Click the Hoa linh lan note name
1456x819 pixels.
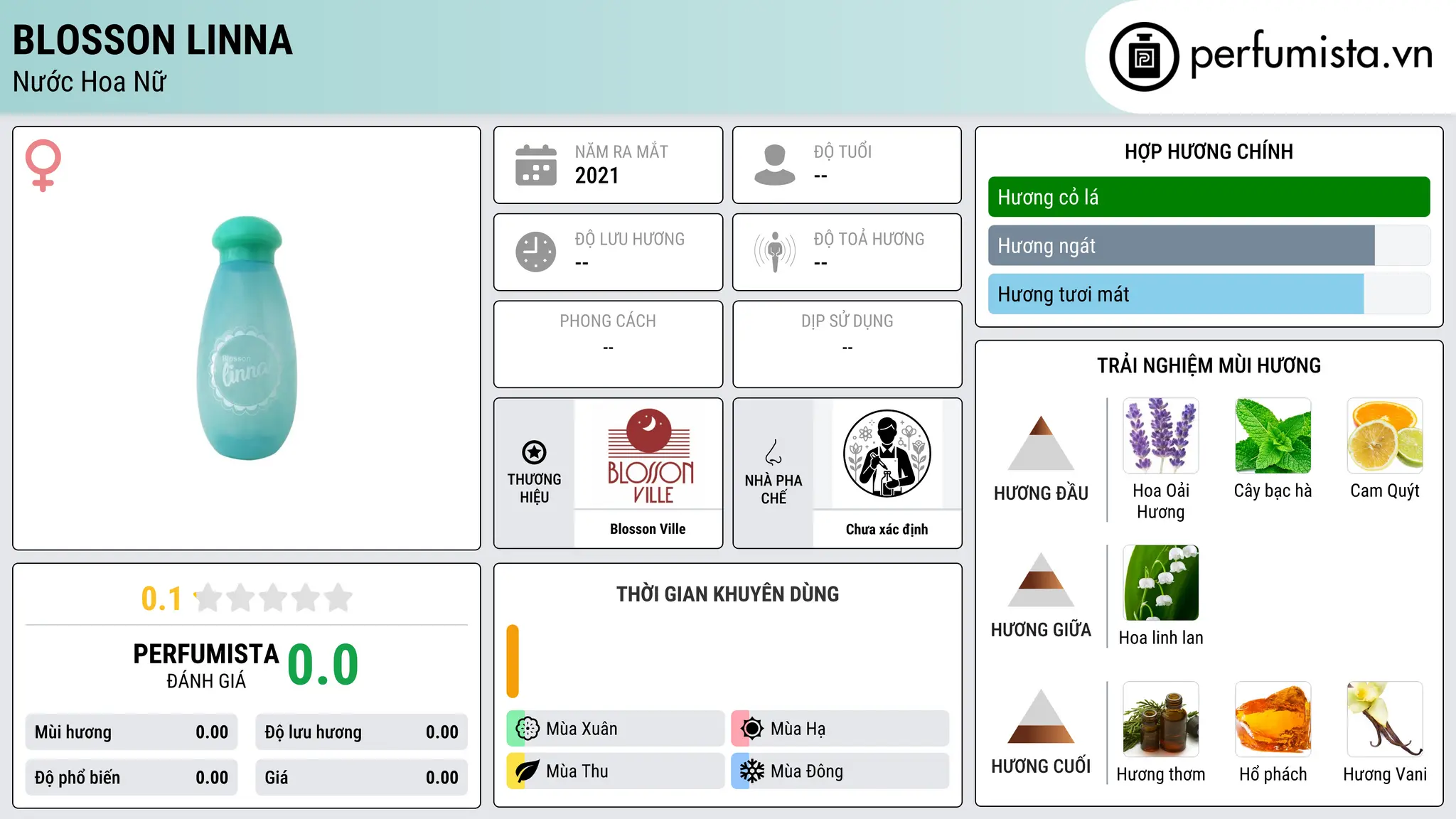[x=1161, y=638]
